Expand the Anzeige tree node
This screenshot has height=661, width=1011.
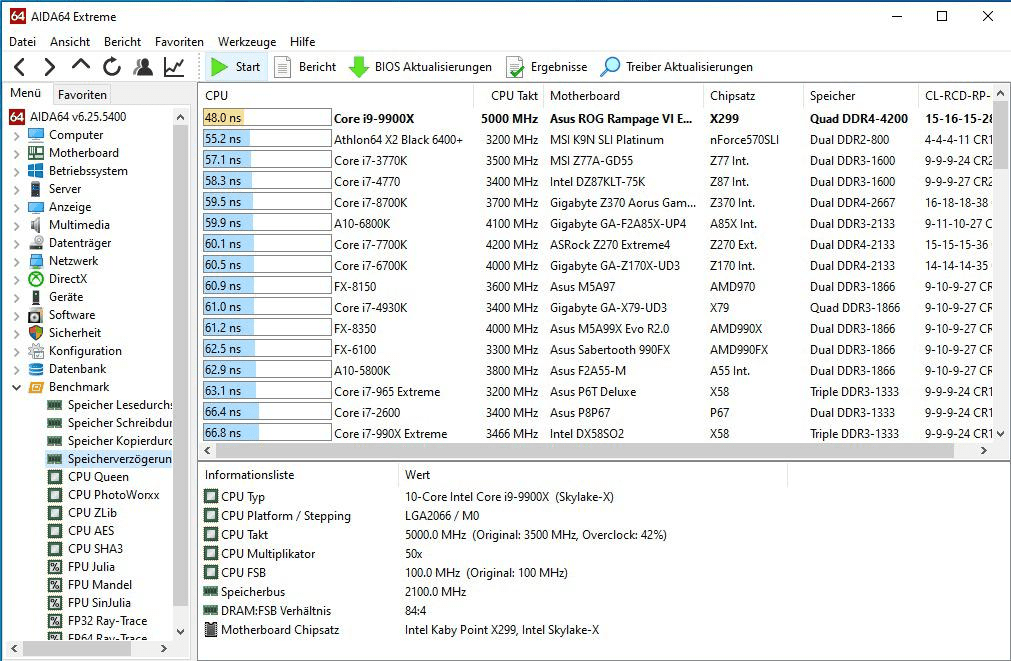pyautogui.click(x=17, y=208)
